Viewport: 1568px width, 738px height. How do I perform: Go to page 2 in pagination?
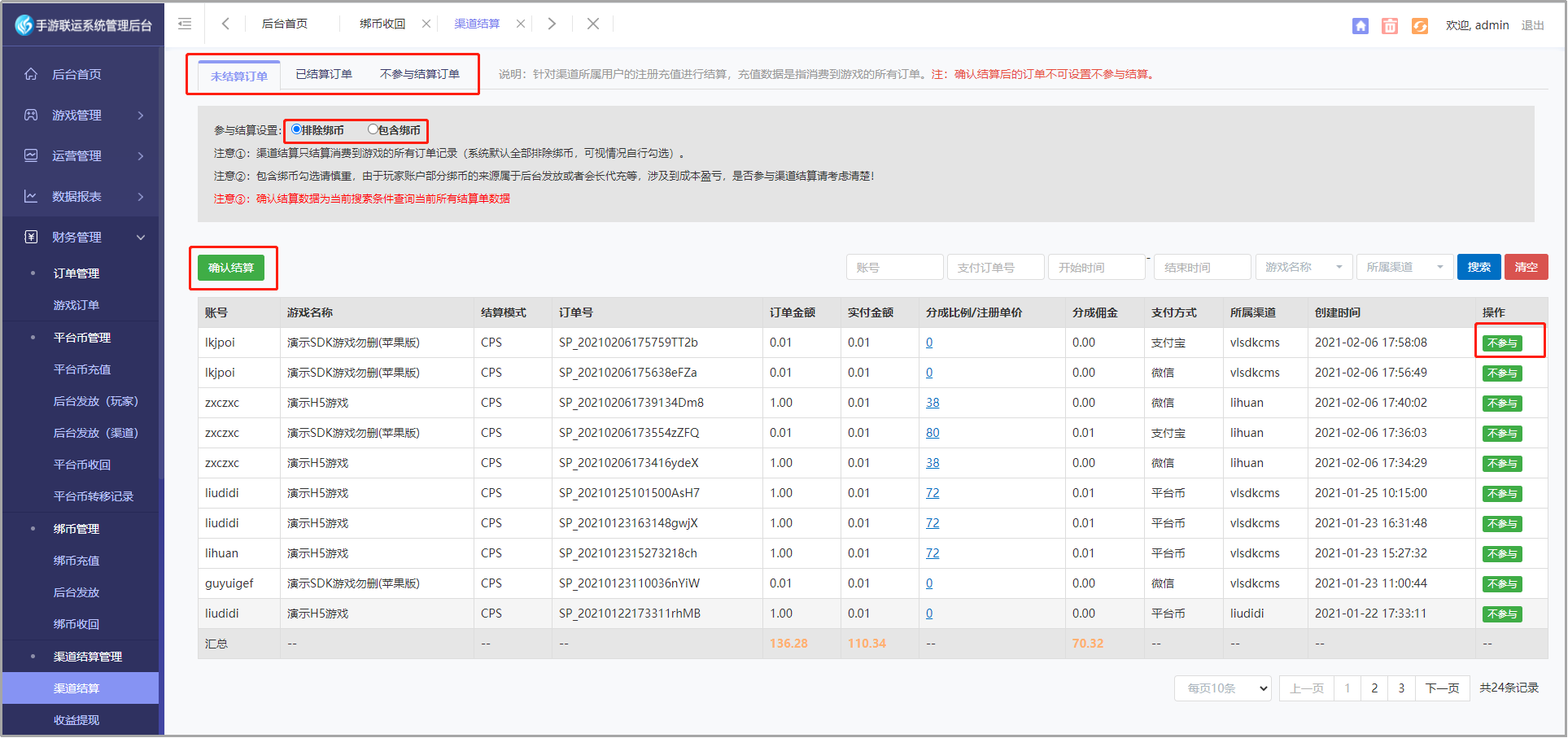[x=1374, y=688]
